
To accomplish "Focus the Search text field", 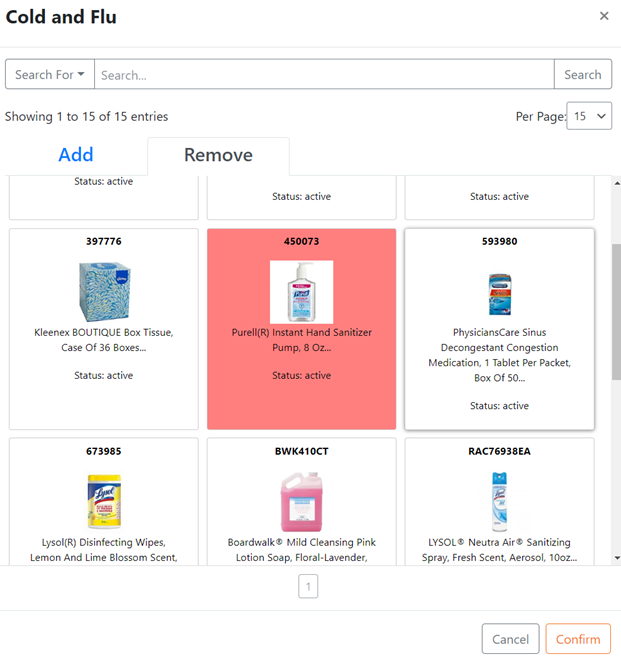I will pyautogui.click(x=324, y=74).
